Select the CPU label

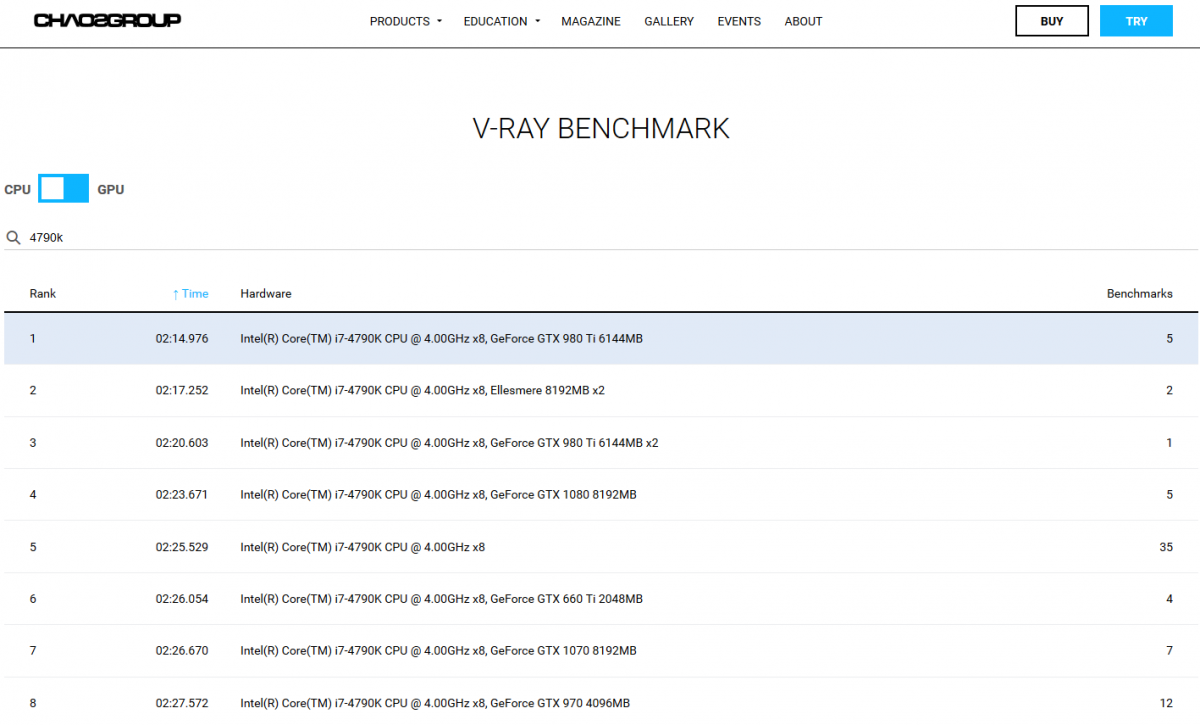click(18, 189)
